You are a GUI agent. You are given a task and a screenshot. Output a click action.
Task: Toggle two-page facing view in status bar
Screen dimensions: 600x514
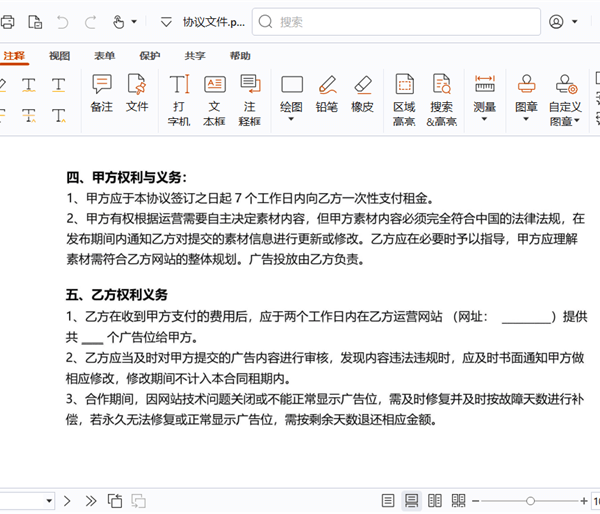(x=434, y=500)
